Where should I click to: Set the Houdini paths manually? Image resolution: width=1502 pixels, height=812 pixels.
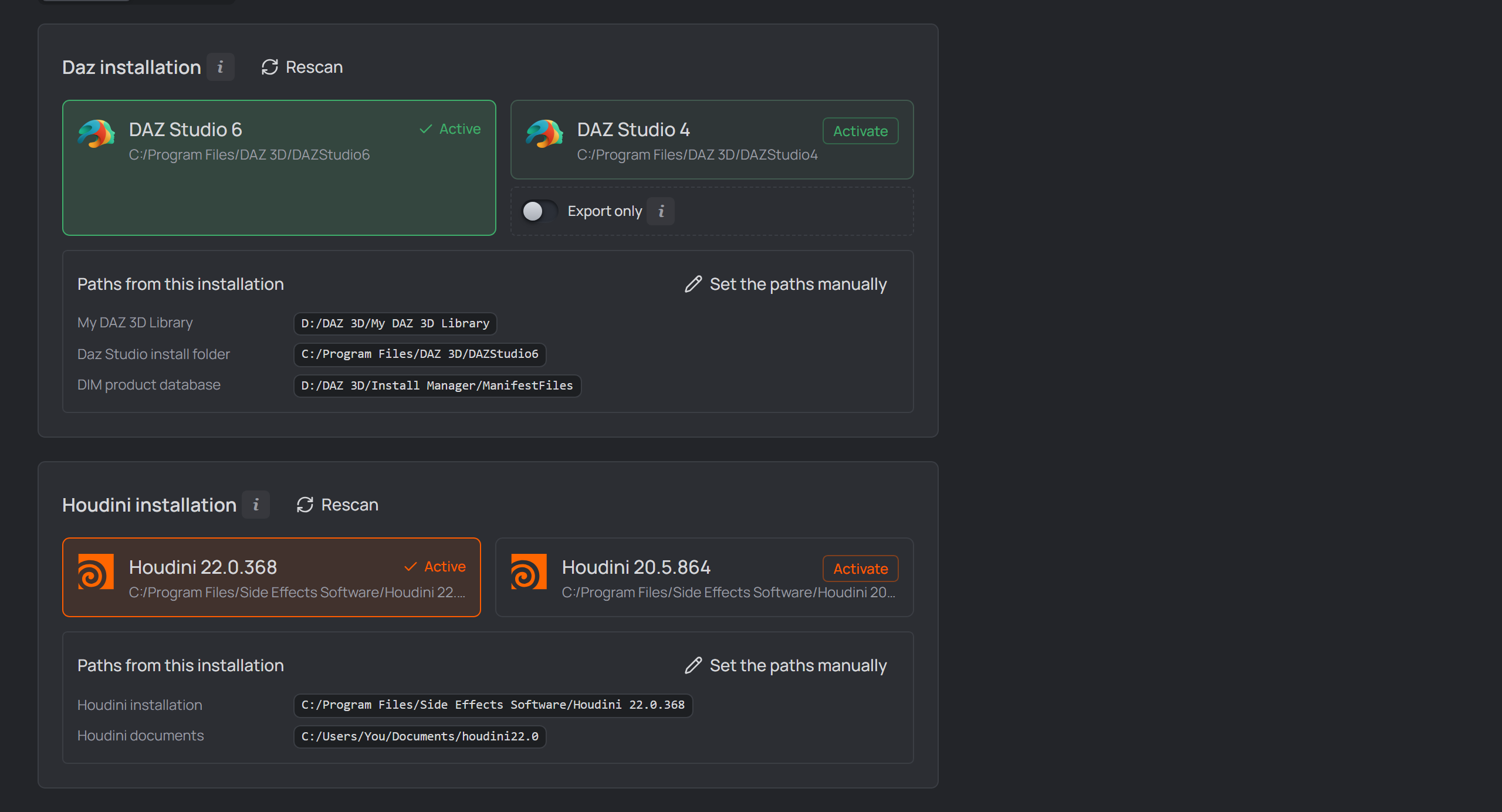click(x=786, y=665)
